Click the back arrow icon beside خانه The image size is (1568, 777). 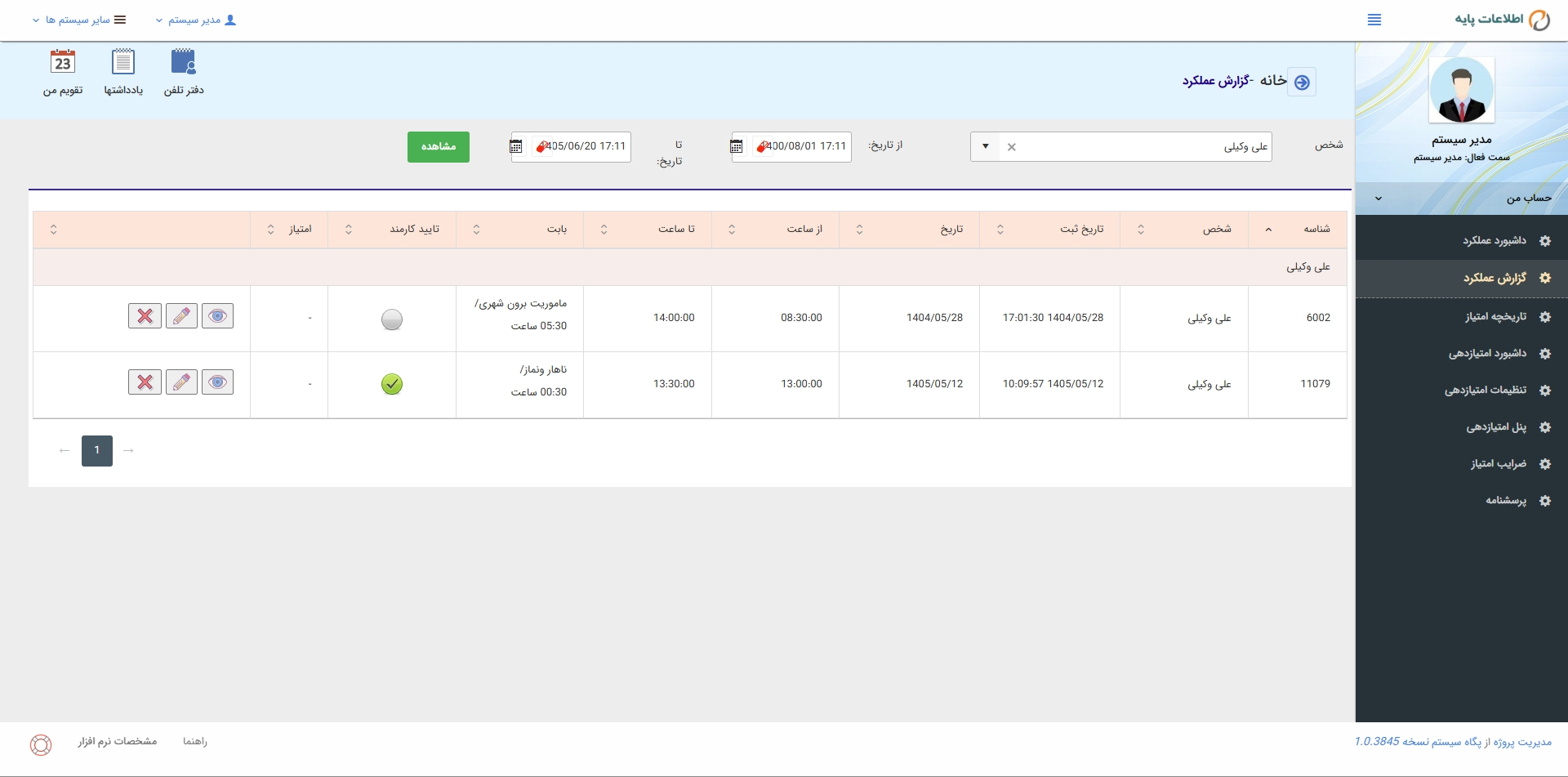tap(1302, 82)
